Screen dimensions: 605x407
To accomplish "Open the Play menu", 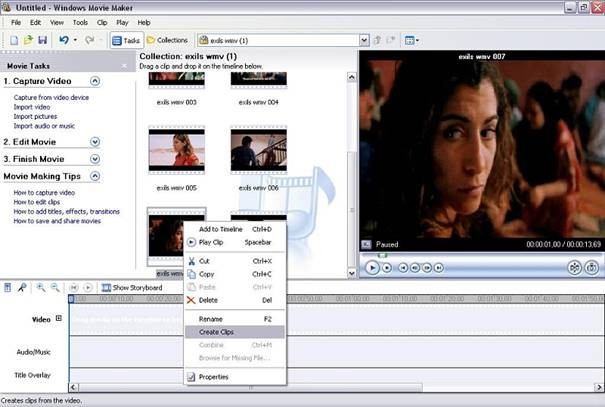I will [122, 22].
